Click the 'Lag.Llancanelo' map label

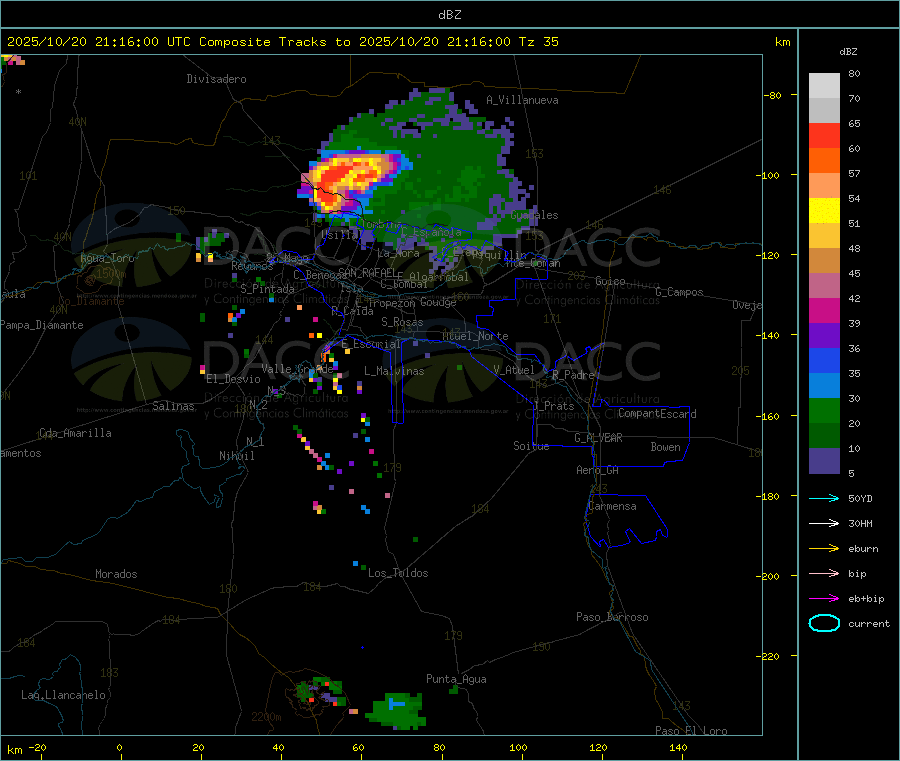point(64,695)
